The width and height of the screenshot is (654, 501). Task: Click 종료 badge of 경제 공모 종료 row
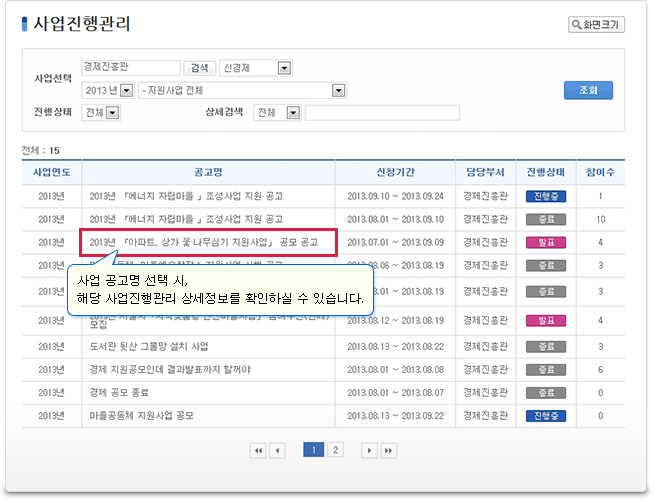click(x=546, y=393)
